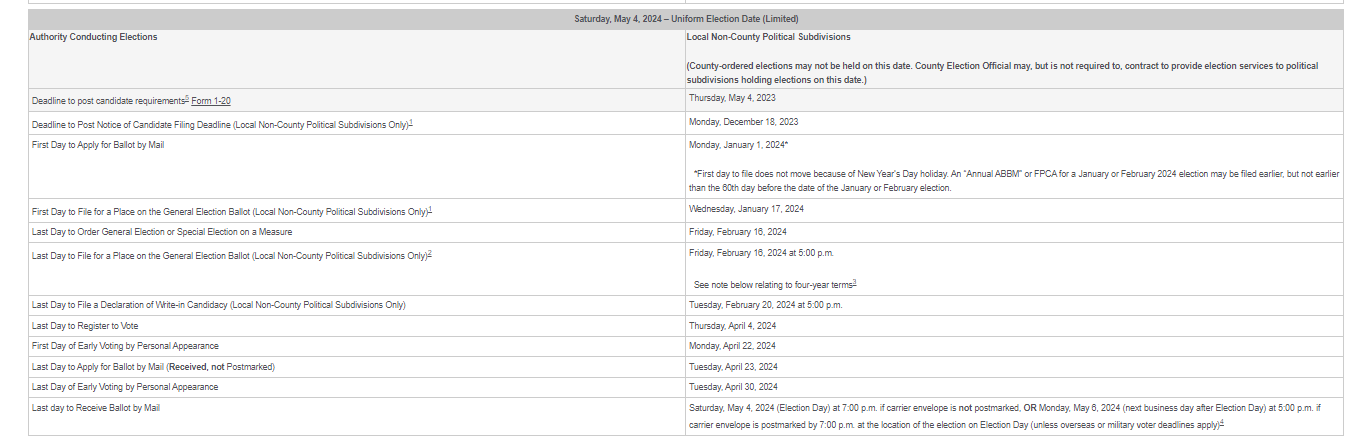Click the Wednesday, January 17, 2024 date

(746, 209)
